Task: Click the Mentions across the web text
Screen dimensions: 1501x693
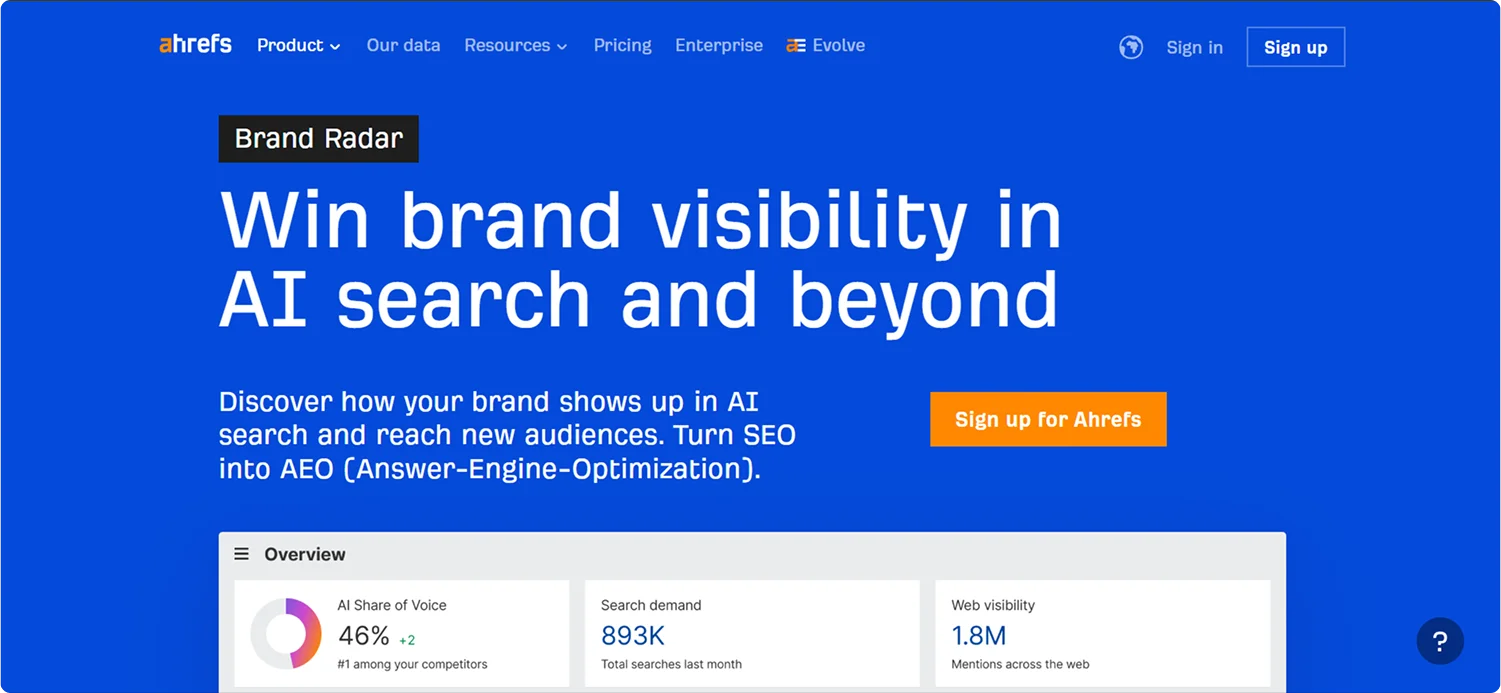Action: point(1020,664)
